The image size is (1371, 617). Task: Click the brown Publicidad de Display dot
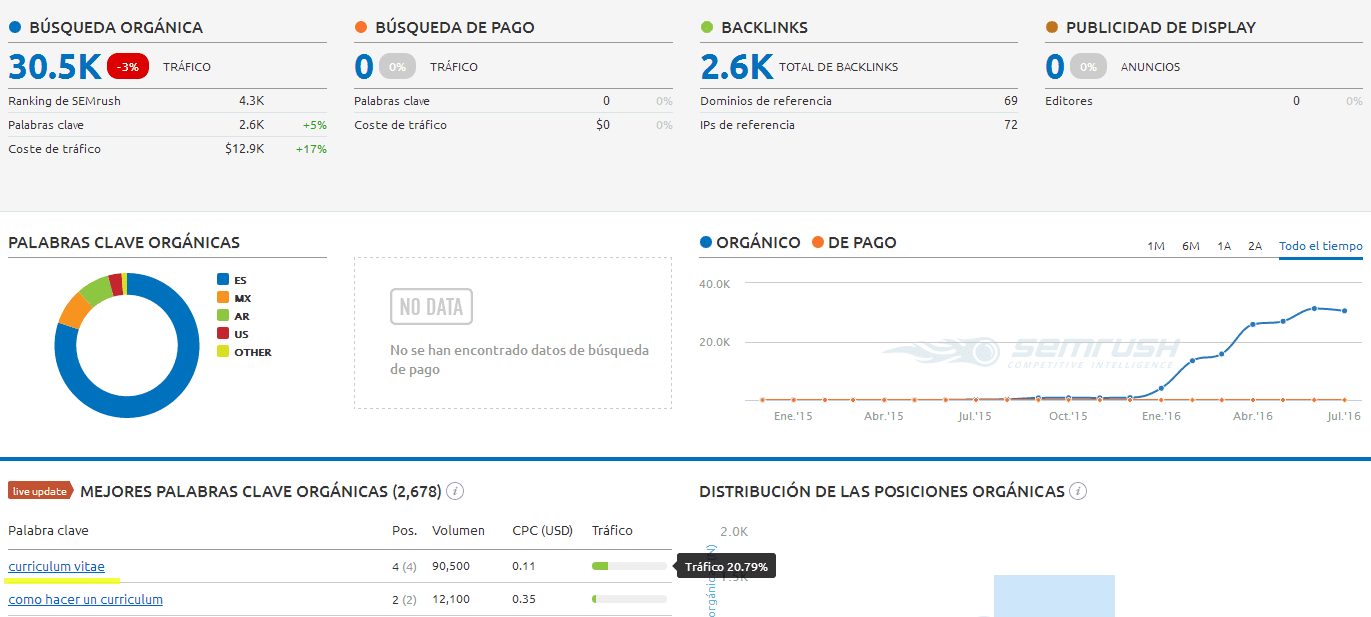point(1052,28)
